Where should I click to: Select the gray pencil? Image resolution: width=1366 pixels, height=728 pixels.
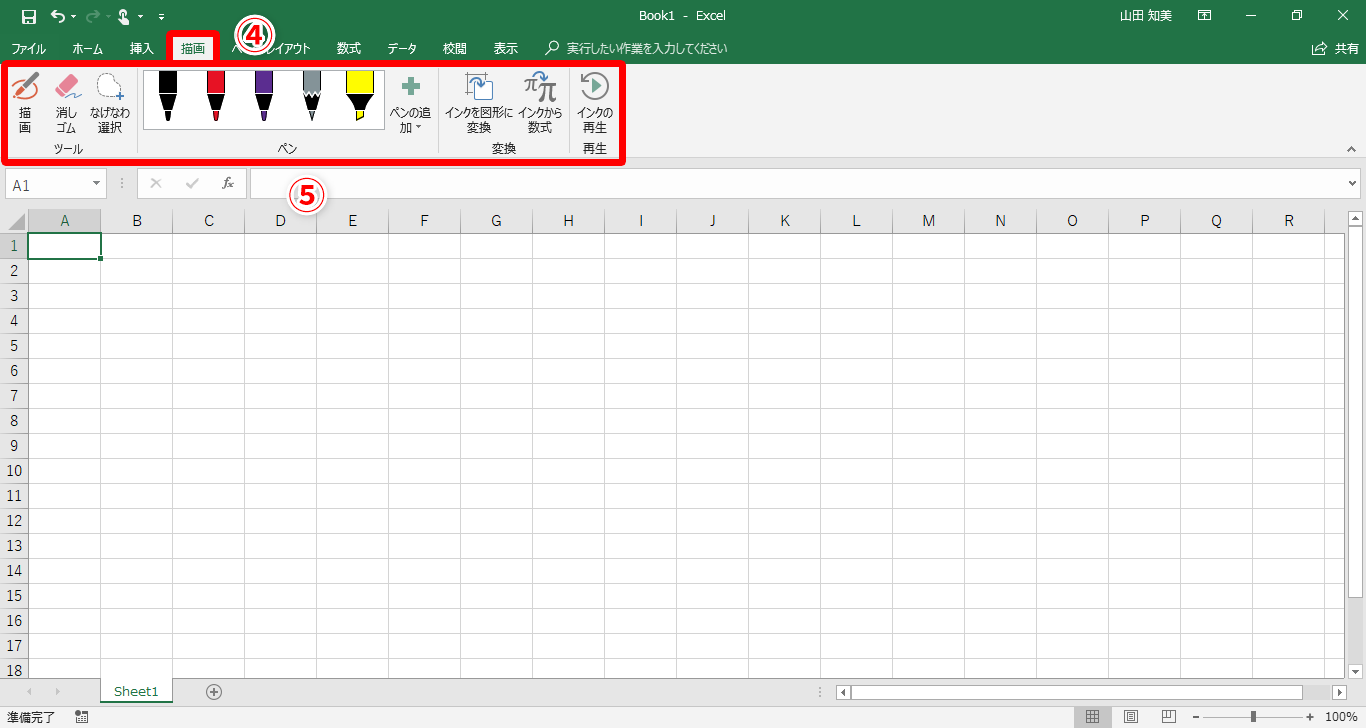tap(312, 98)
